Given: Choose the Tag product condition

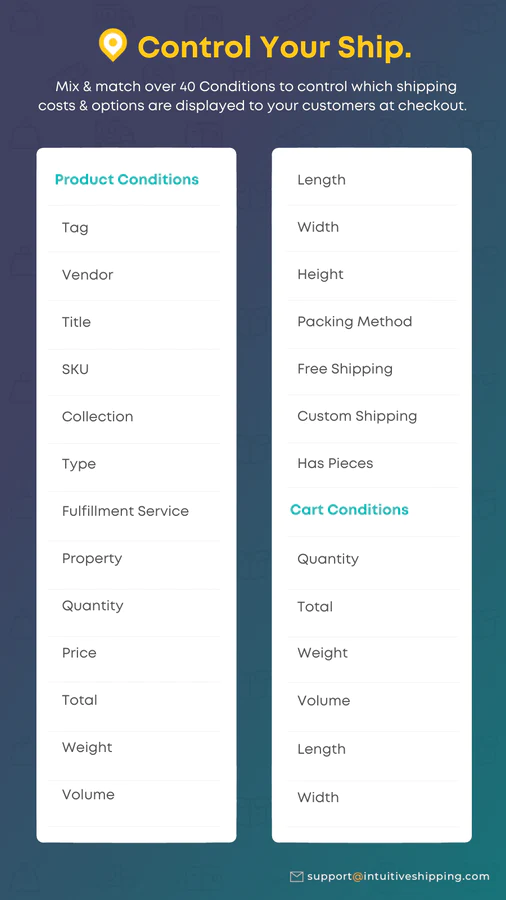Looking at the screenshot, I should 134,228.
